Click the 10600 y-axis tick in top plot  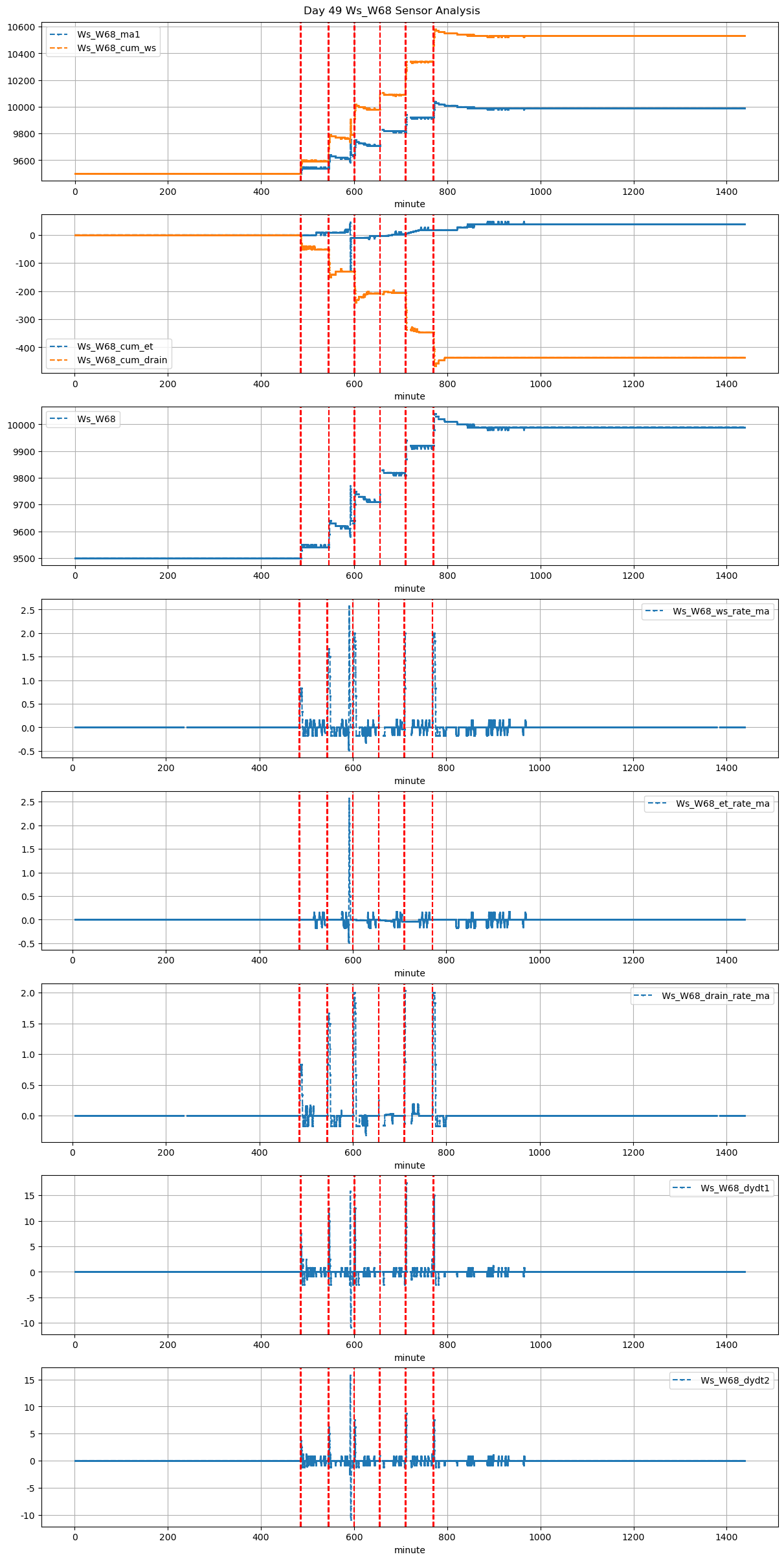point(22,27)
